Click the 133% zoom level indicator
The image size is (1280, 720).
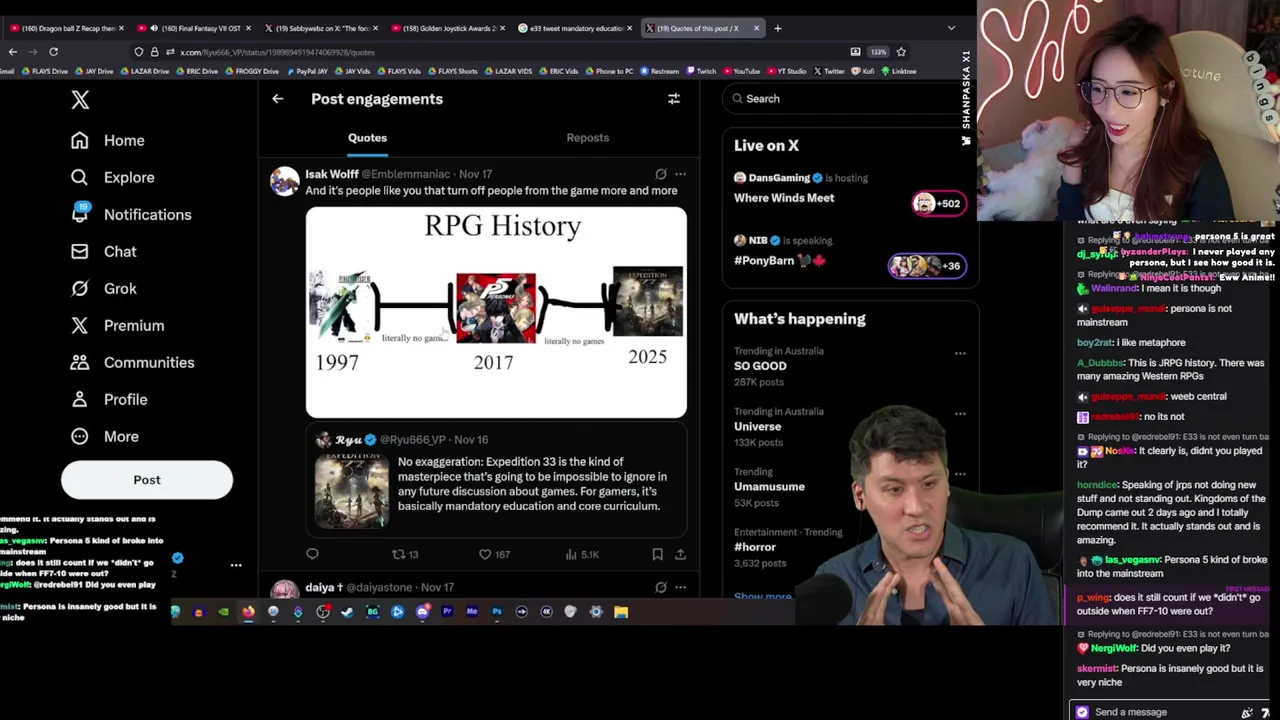pyautogui.click(x=878, y=52)
